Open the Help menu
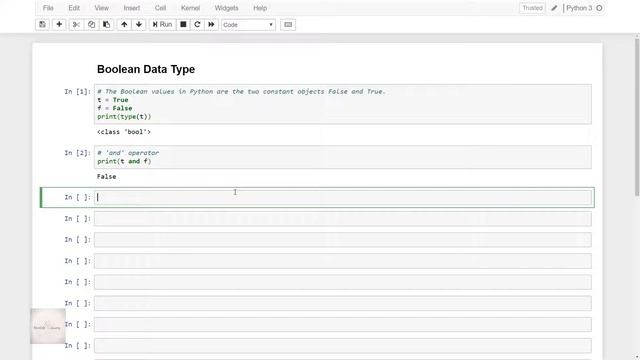The height and width of the screenshot is (360, 640). coord(260,8)
